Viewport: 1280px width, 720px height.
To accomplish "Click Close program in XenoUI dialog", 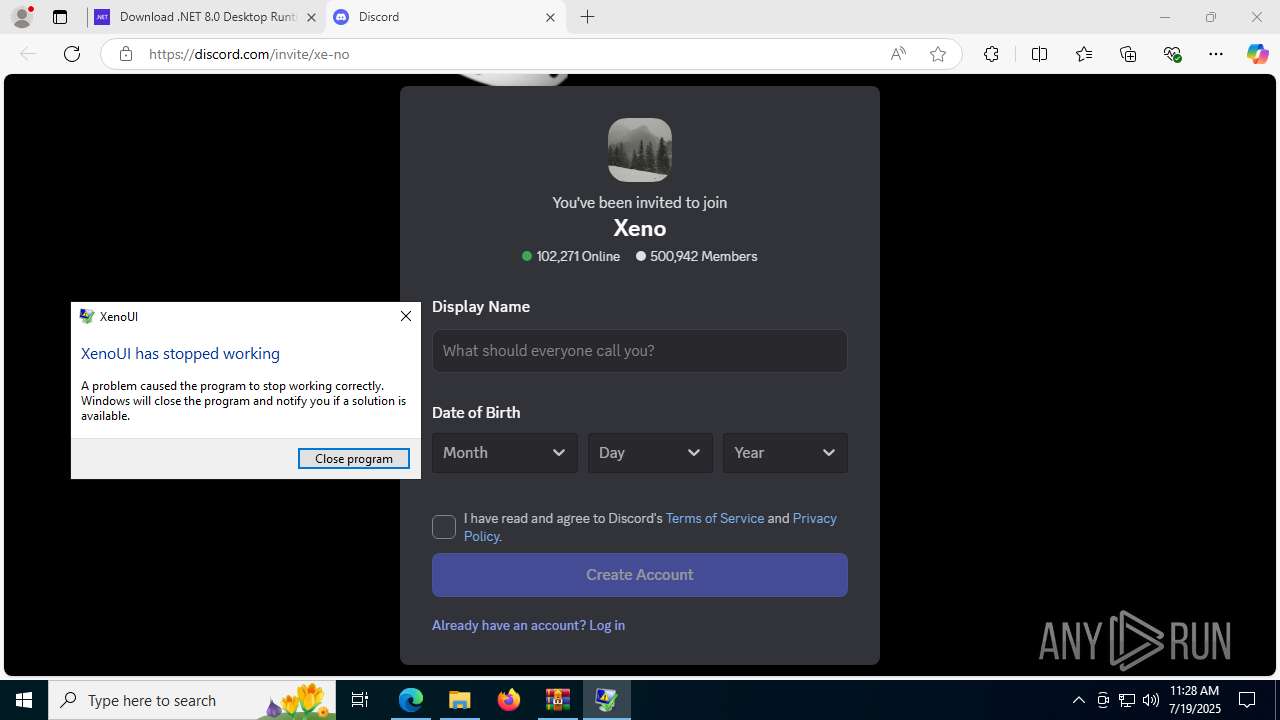I will (x=354, y=458).
